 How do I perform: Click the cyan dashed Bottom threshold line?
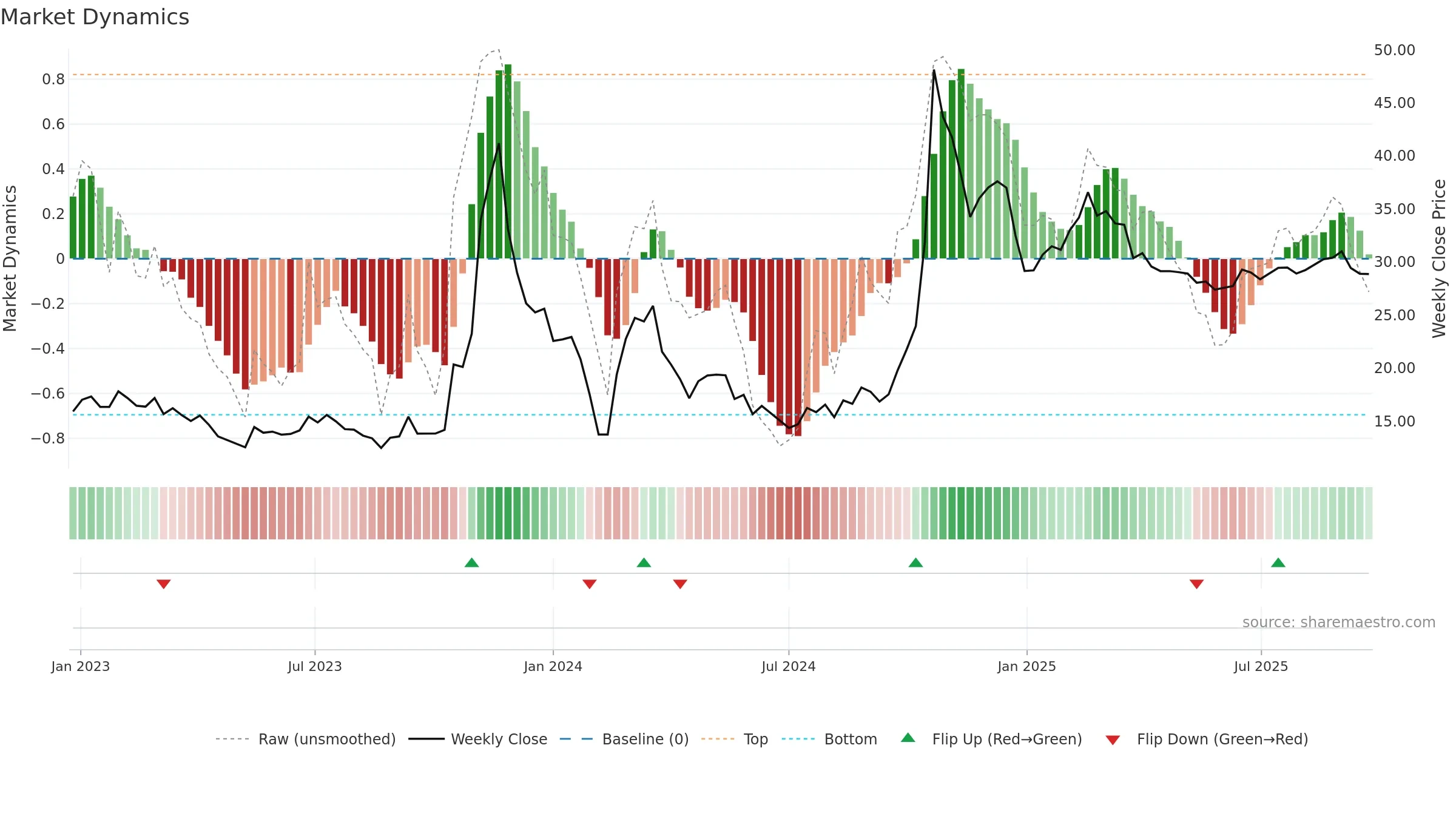[x=720, y=415]
